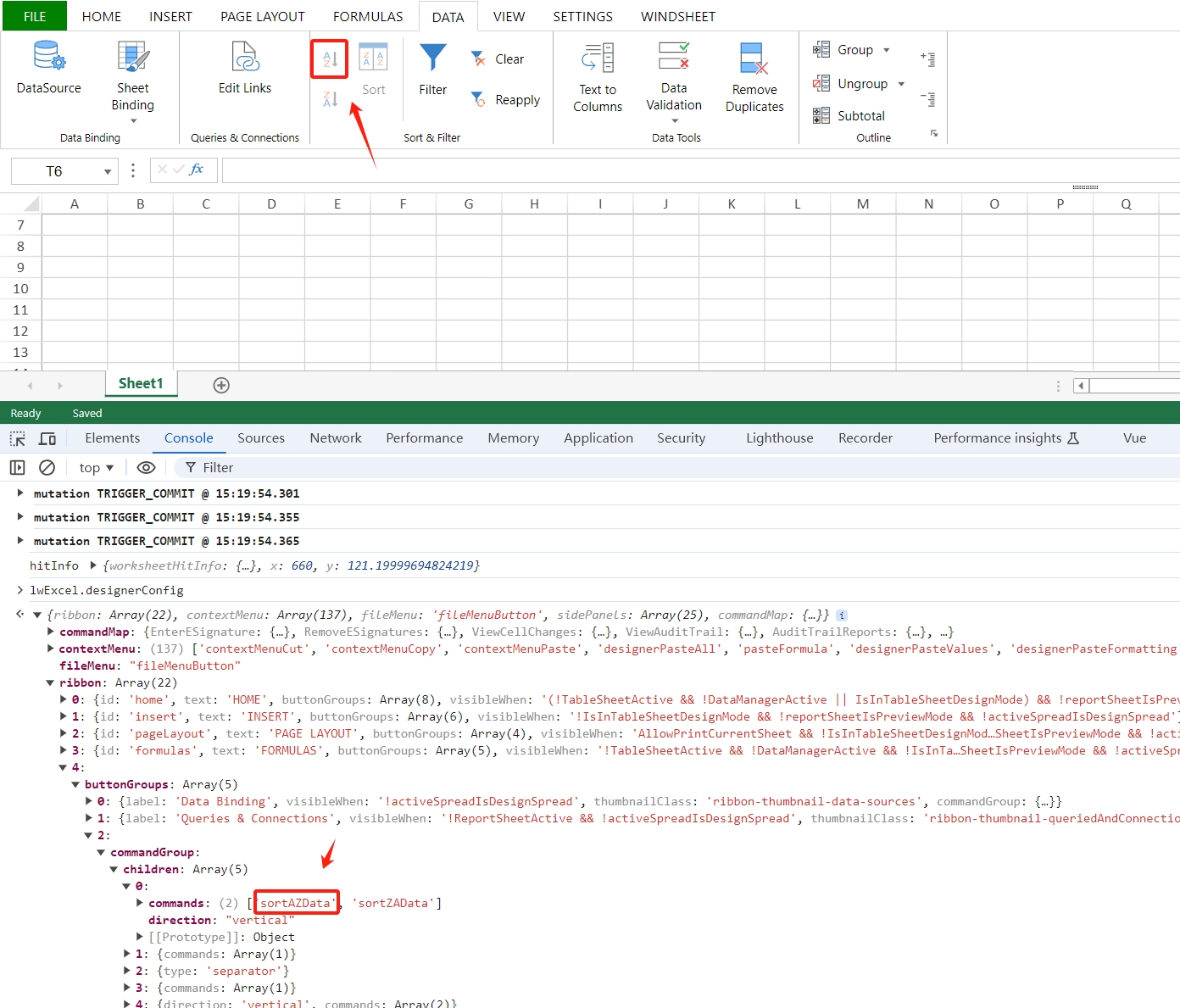The height and width of the screenshot is (1008, 1180).
Task: Expand the contextMenu array in console
Action: [x=51, y=649]
